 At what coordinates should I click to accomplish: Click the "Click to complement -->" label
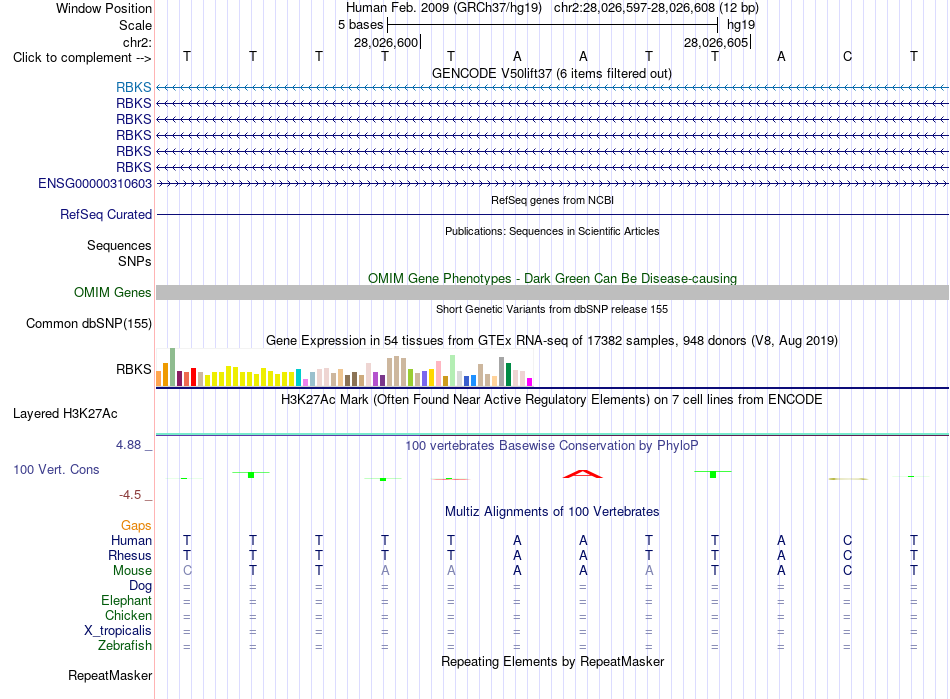point(82,58)
